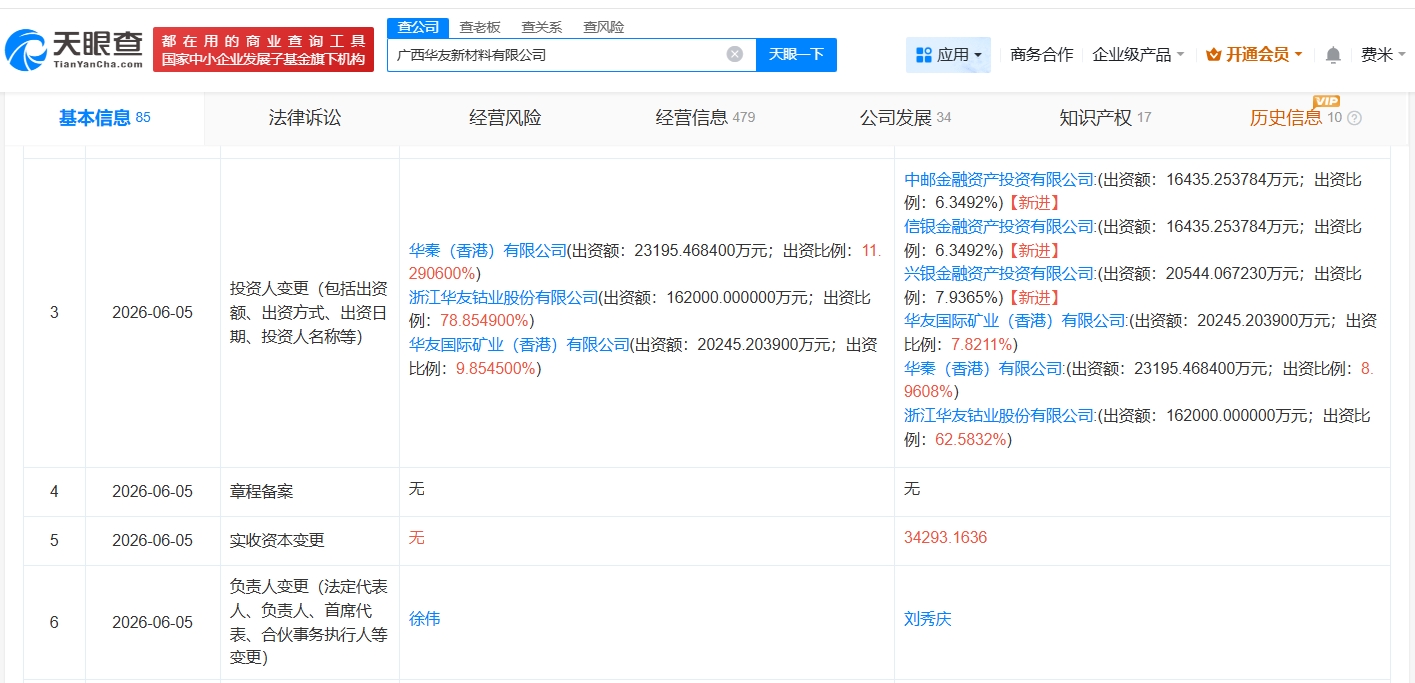This screenshot has width=1415, height=683.
Task: Open the 经营信息 tab
Action: [705, 118]
